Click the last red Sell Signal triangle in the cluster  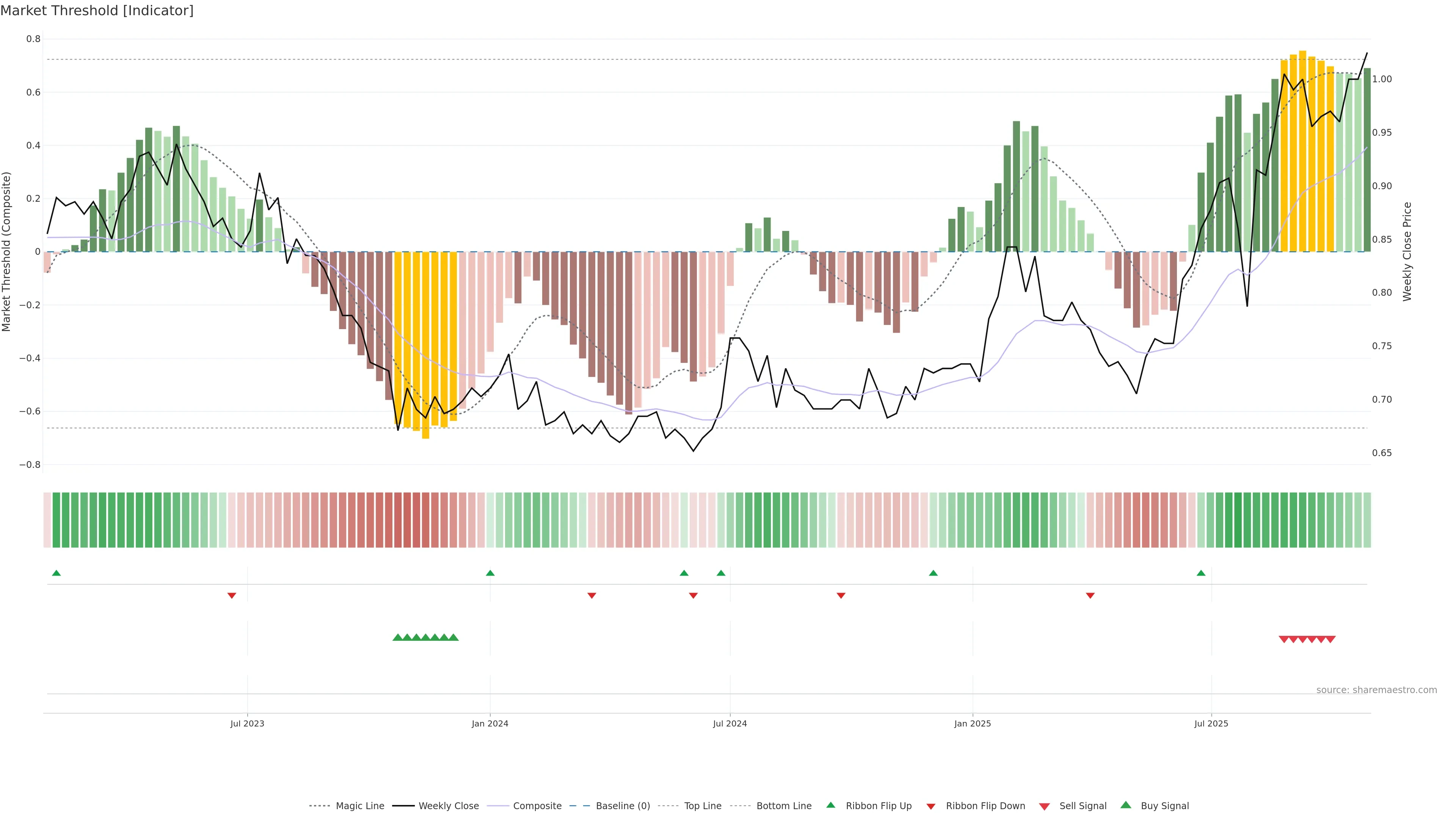click(1330, 639)
